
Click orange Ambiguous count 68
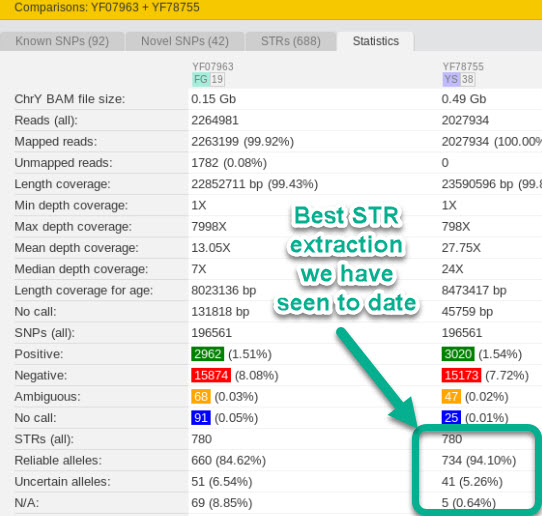point(201,397)
